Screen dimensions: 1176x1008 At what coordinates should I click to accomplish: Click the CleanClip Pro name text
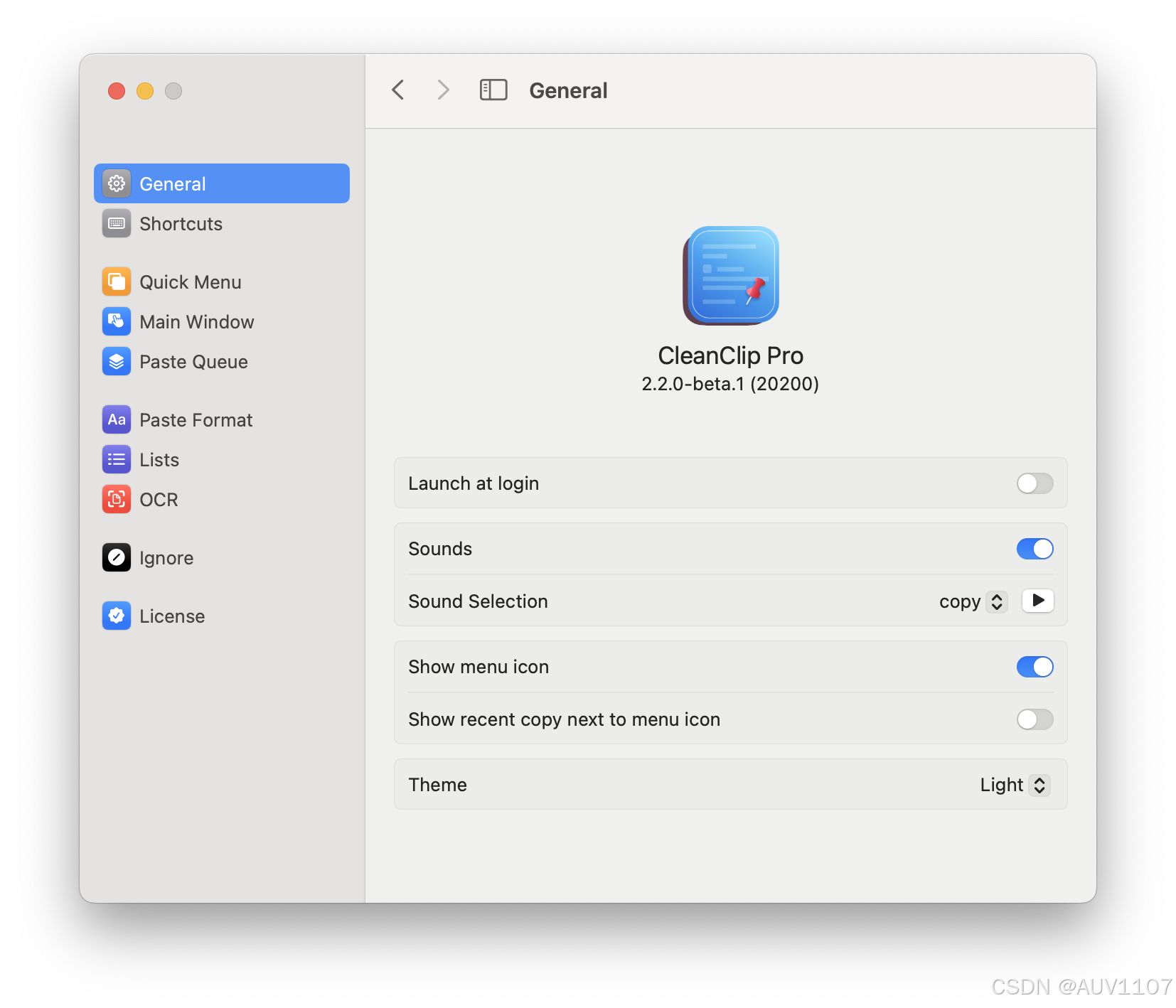(x=731, y=355)
